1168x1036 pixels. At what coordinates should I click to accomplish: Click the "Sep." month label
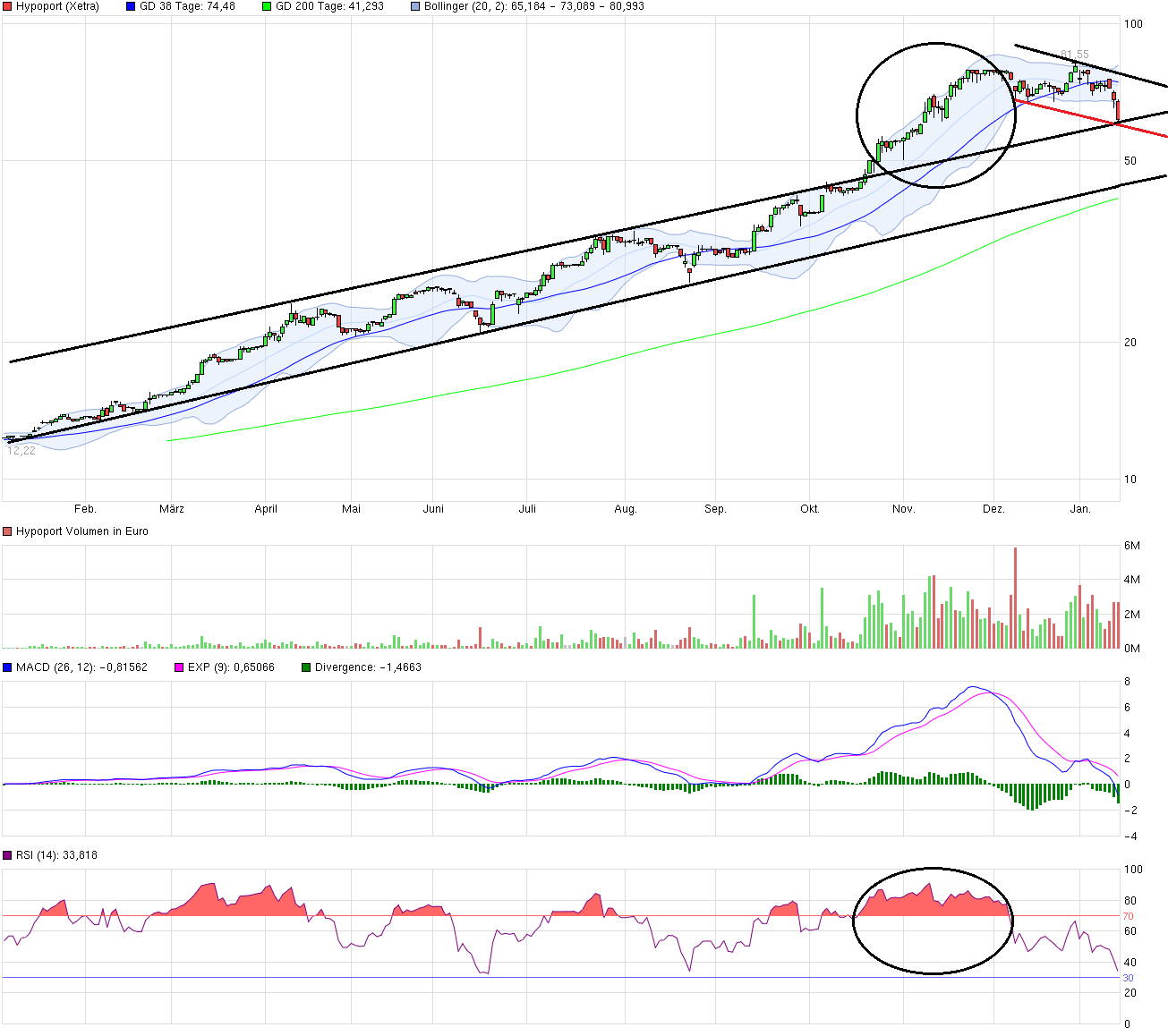tap(715, 509)
